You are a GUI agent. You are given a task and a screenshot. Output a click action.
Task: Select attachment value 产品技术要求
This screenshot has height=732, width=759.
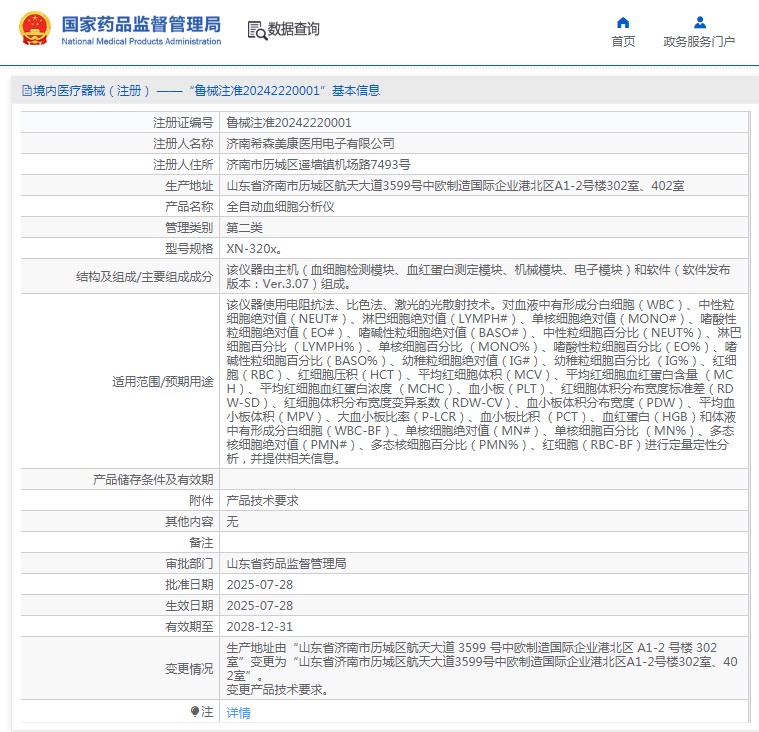pyautogui.click(x=262, y=501)
